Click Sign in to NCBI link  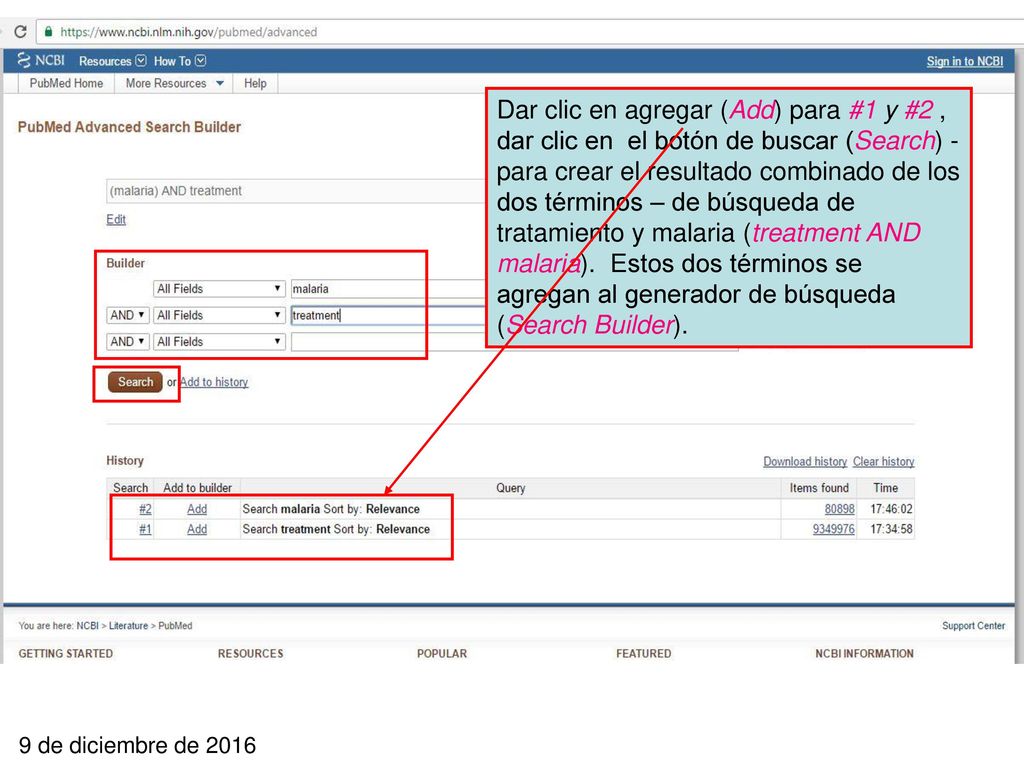pyautogui.click(x=965, y=61)
